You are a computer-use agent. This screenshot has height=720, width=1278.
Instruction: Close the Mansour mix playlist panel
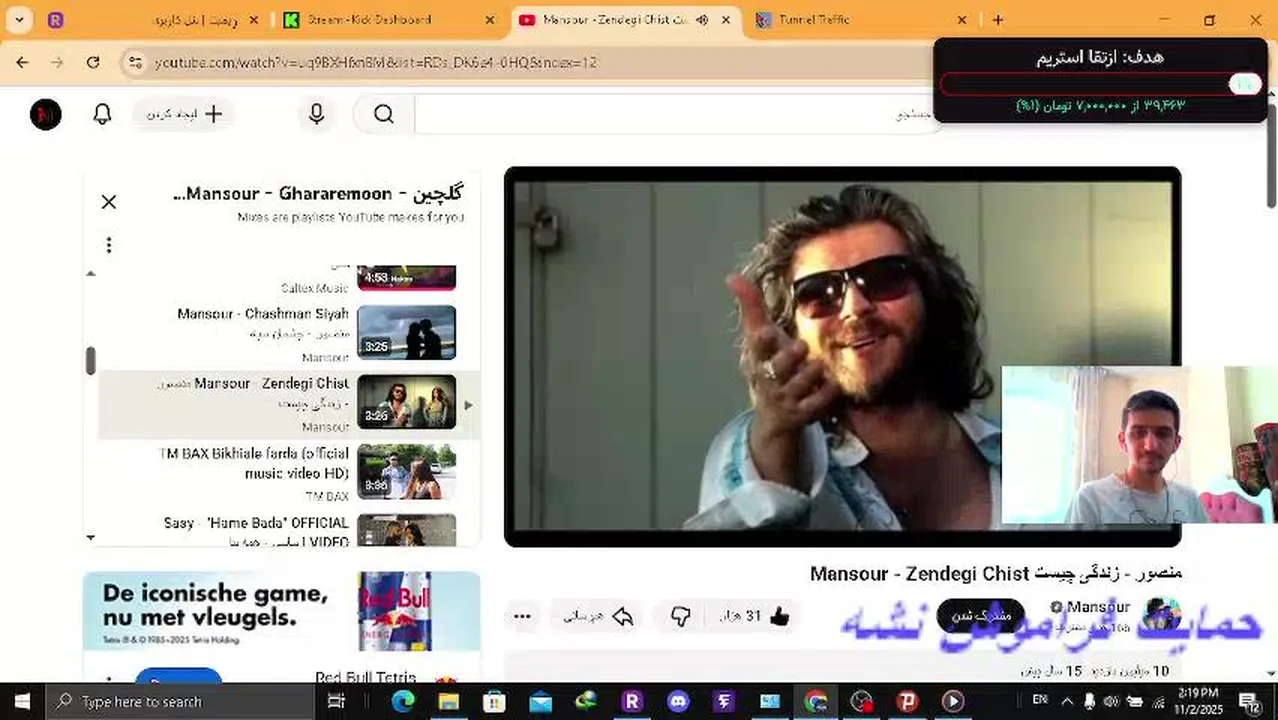(109, 202)
